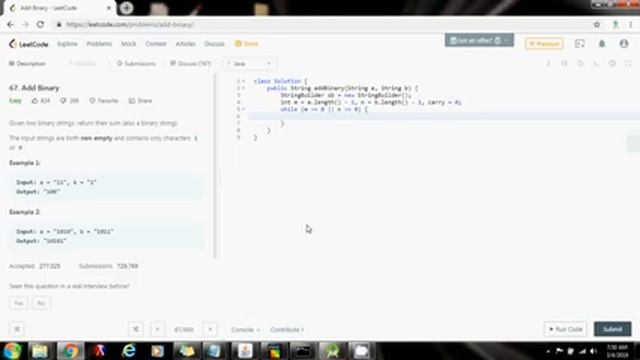The width and height of the screenshot is (640, 360).
Task: Open the user profile avatar menu
Action: coord(624,44)
